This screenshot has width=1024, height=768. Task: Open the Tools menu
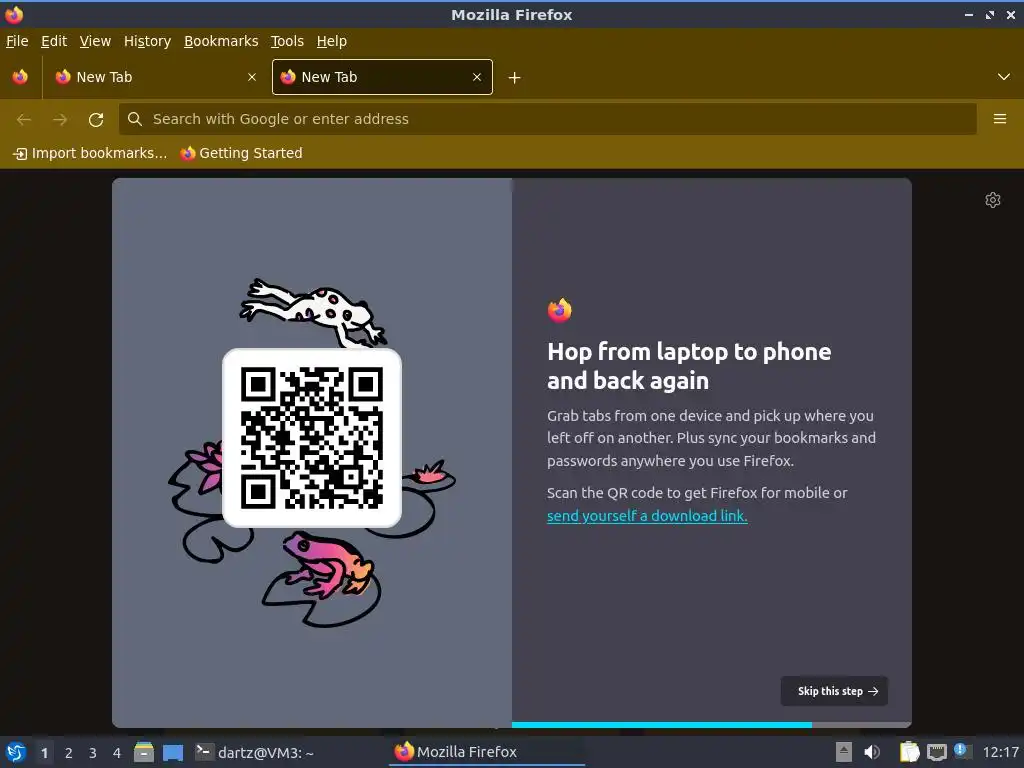click(x=287, y=41)
